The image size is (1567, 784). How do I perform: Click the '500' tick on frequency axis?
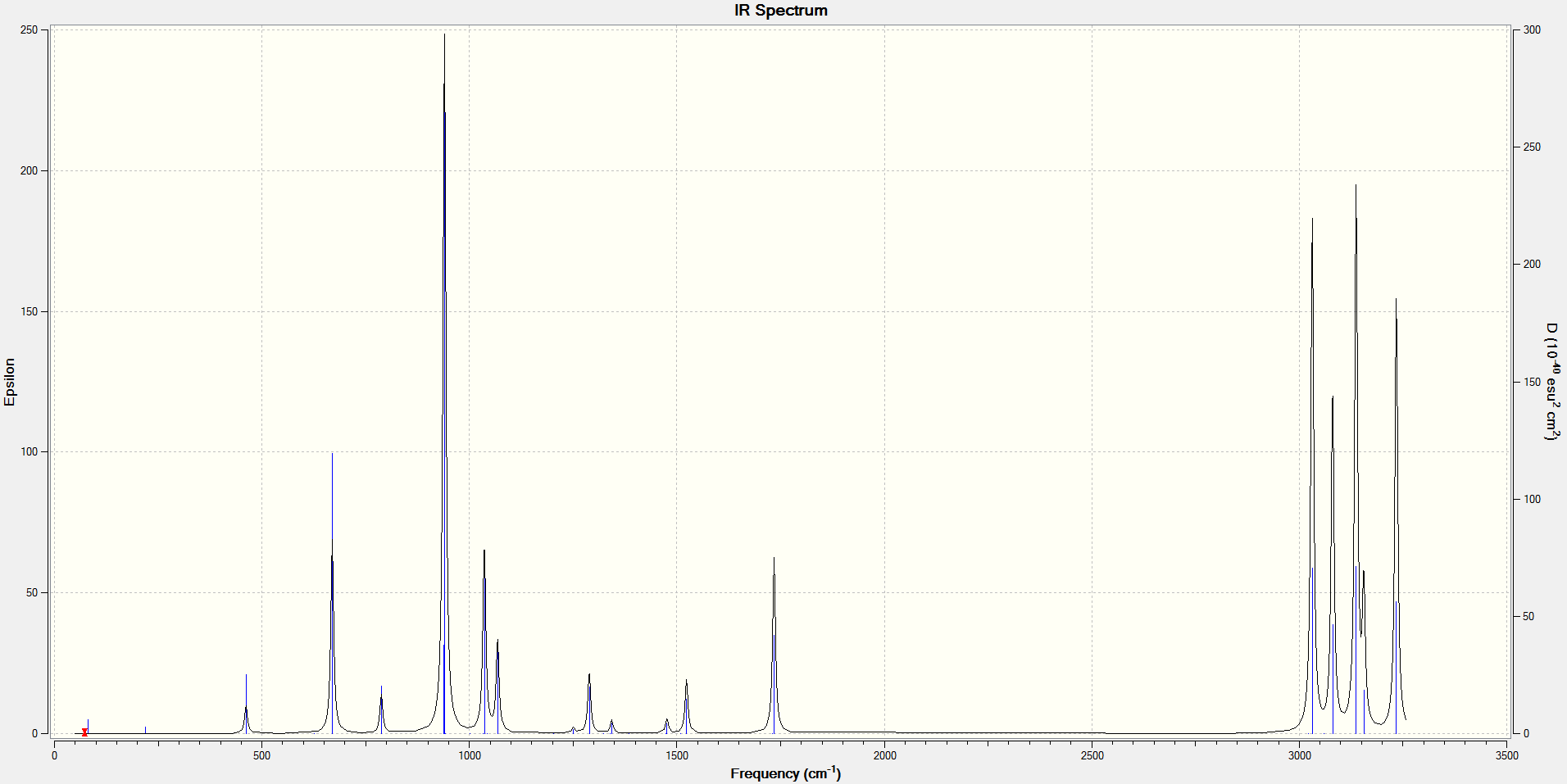tap(261, 755)
